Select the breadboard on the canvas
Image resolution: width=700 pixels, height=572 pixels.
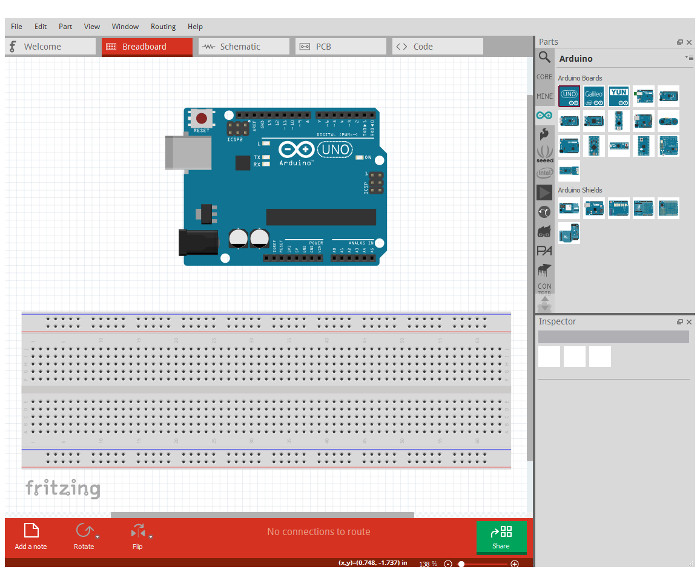[266, 391]
